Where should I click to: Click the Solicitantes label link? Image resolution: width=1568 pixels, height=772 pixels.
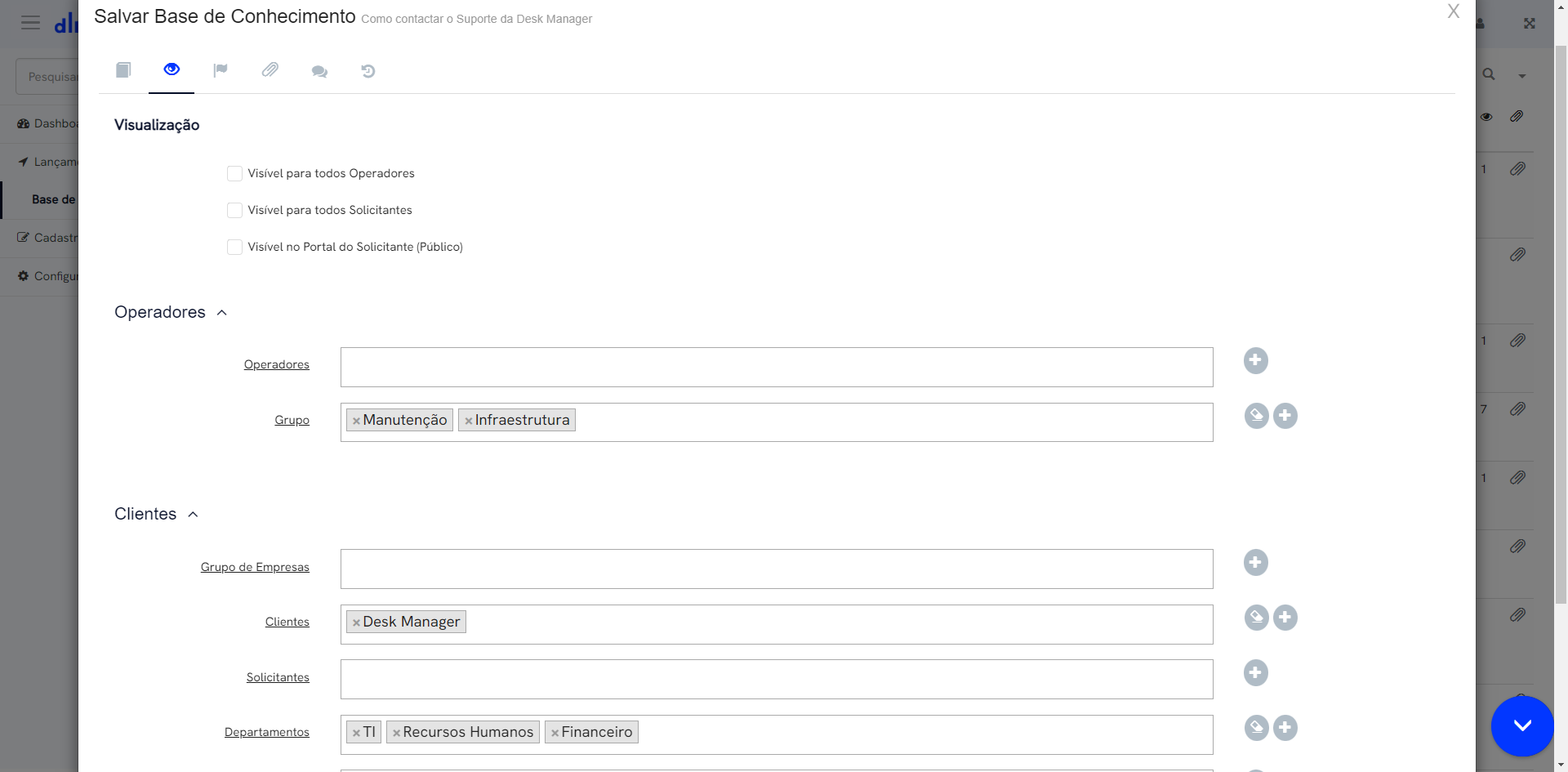coord(278,677)
